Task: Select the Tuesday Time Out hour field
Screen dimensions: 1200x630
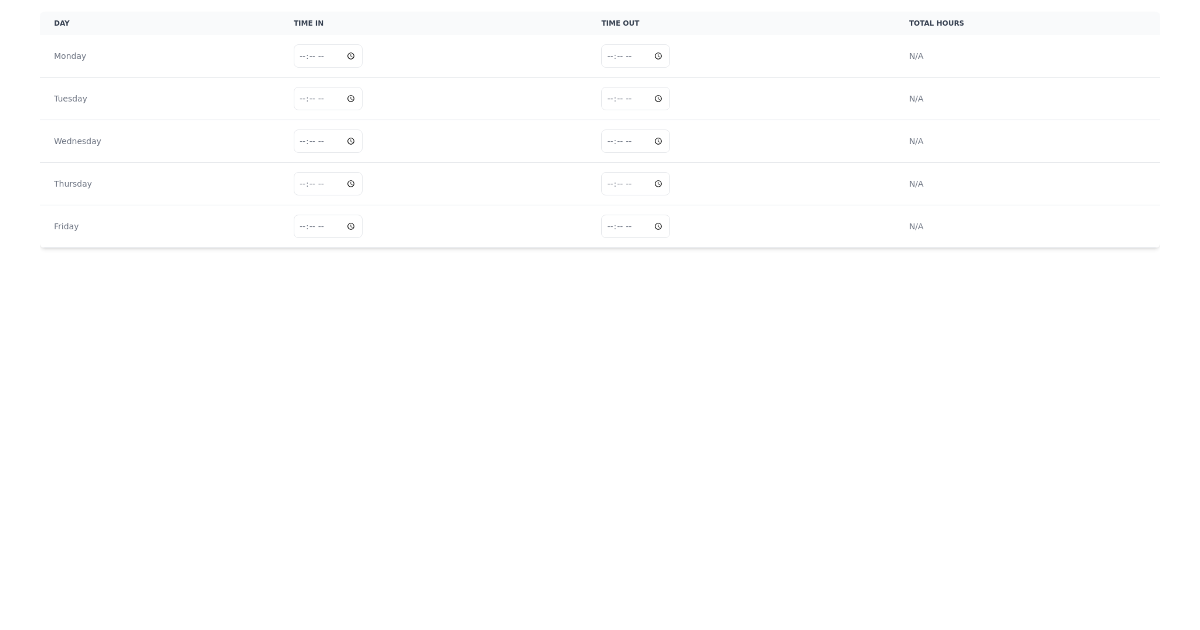Action: click(610, 99)
